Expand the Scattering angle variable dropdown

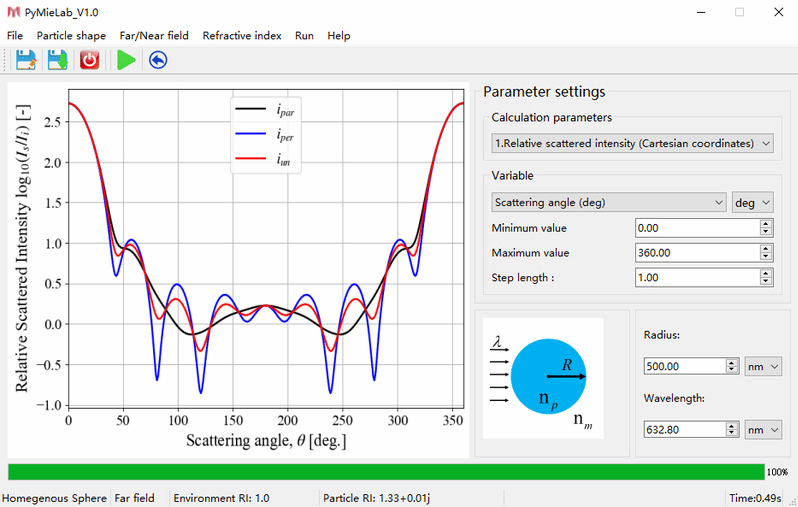coord(608,202)
